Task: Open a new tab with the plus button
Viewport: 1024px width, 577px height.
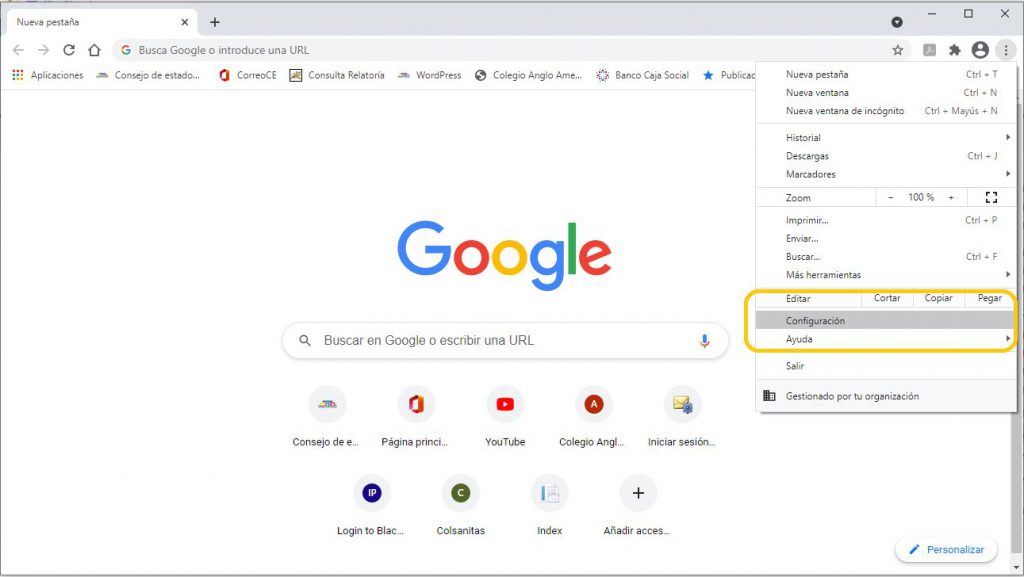Action: point(215,22)
